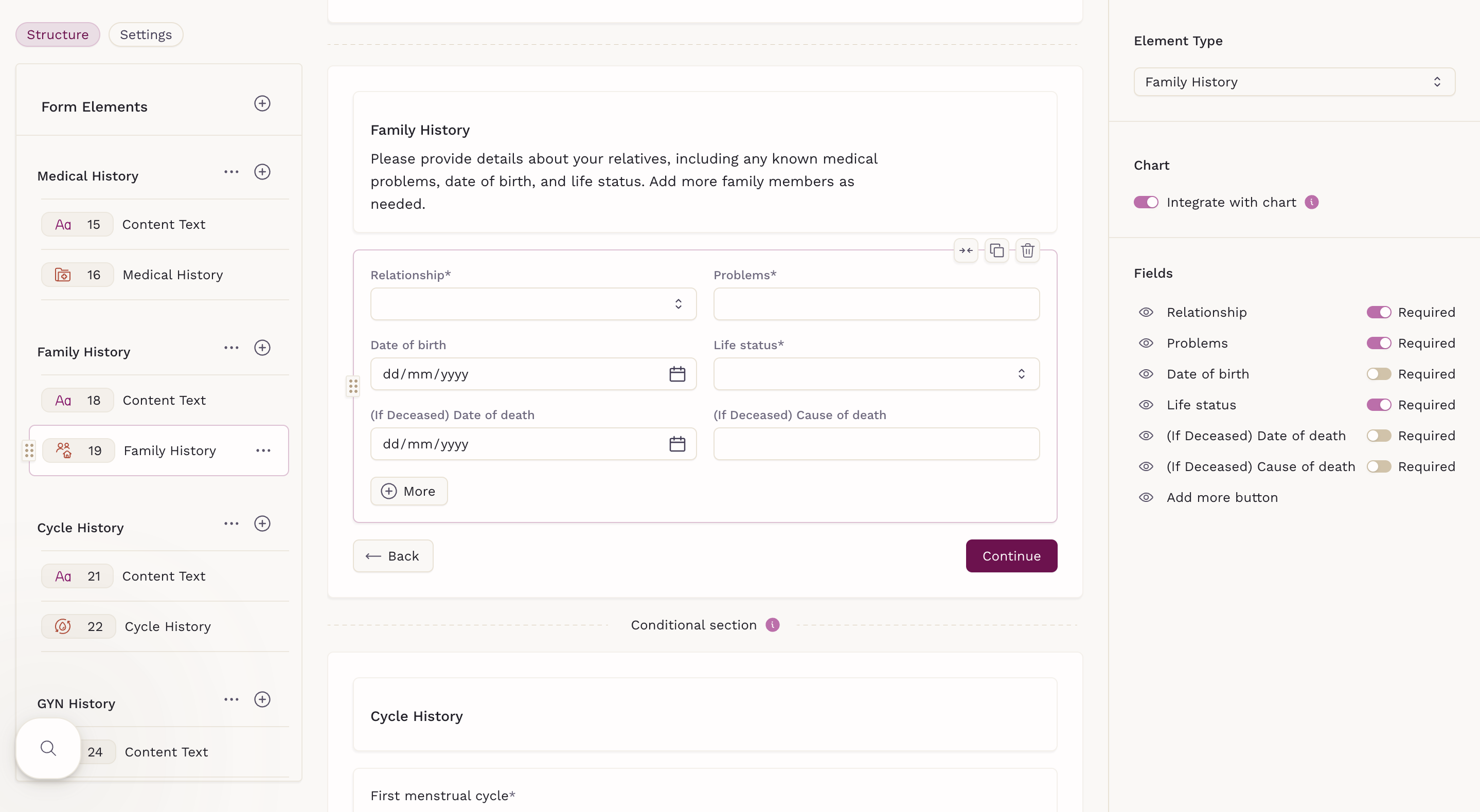1480x812 pixels.
Task: Click the duplicate copy icon above form
Action: point(997,251)
